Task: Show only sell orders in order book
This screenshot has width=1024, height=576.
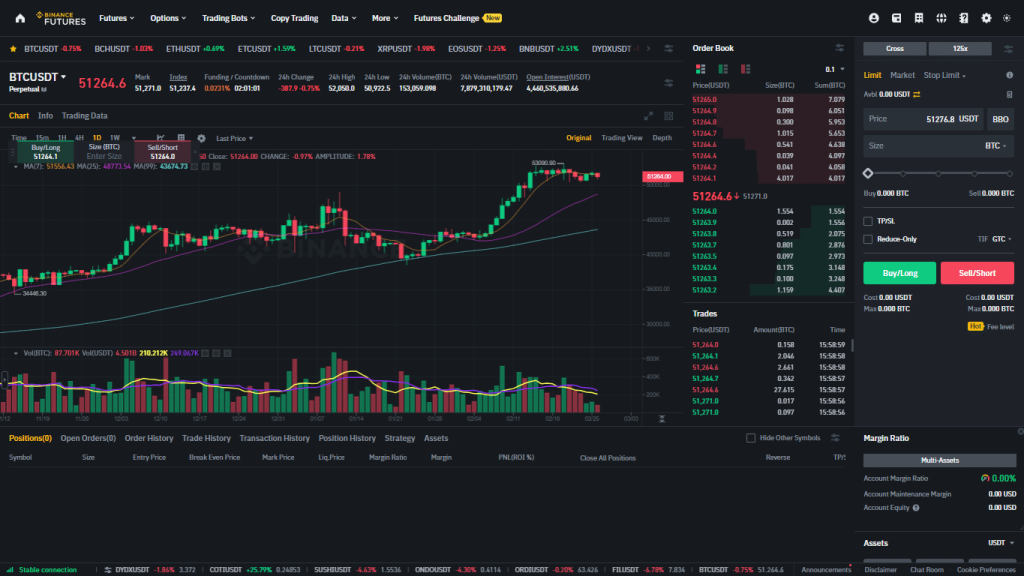Action: click(745, 68)
